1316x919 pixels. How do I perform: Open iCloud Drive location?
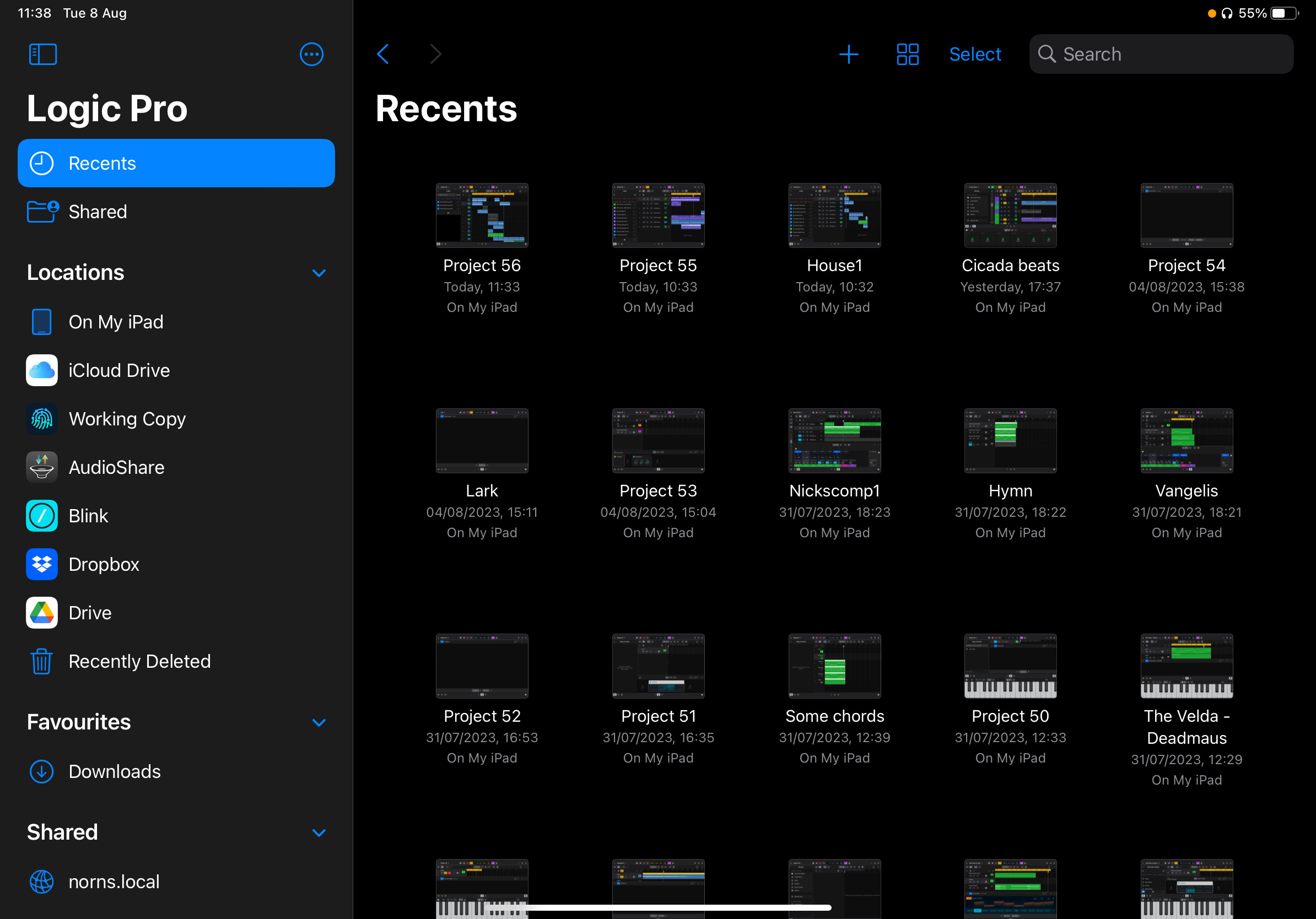(x=176, y=370)
